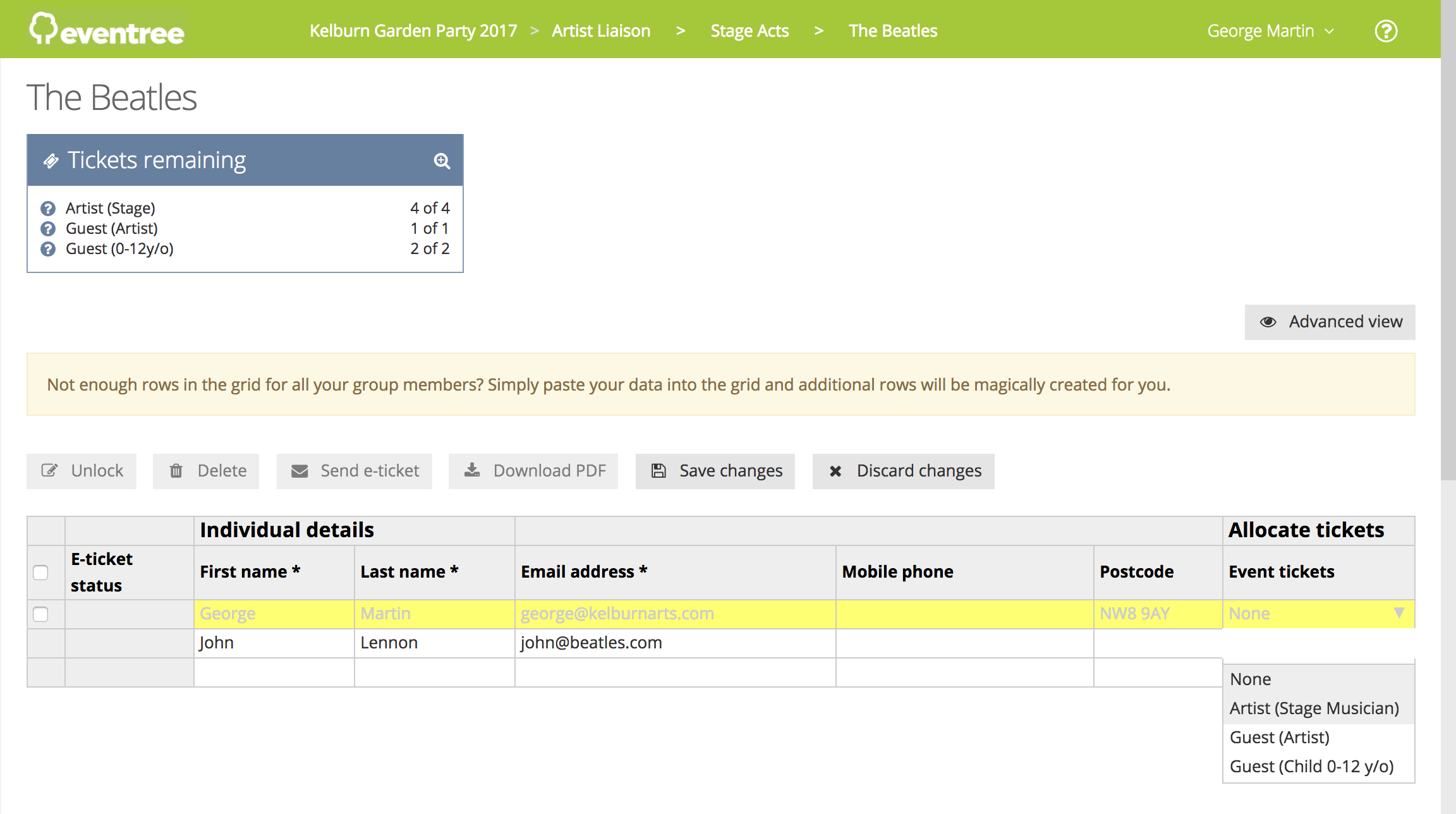Click the E-ticket status column header
Screen dimensions: 1456x814
[x=130, y=573]
